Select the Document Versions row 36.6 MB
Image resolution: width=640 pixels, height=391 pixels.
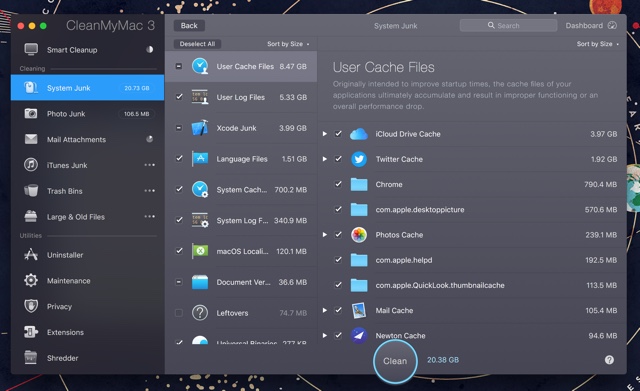[x=241, y=282]
